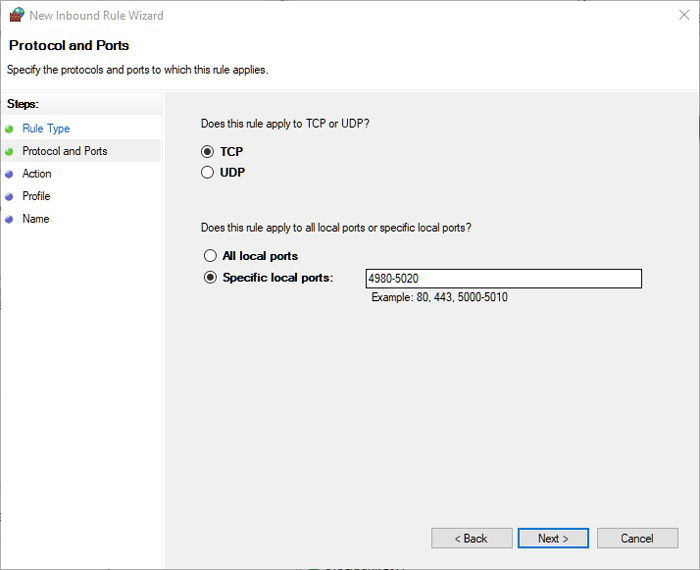Image resolution: width=700 pixels, height=570 pixels.
Task: Click the green Rule Type step bullet
Action: (9, 129)
